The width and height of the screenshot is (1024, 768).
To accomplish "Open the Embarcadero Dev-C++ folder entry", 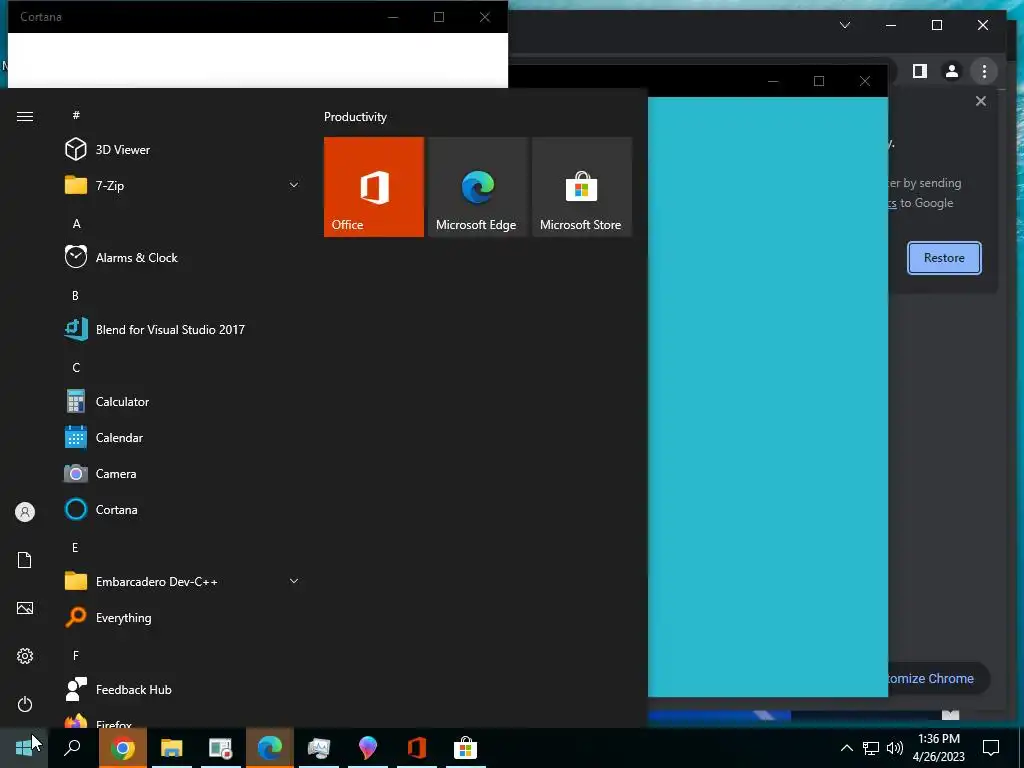I will 183,581.
